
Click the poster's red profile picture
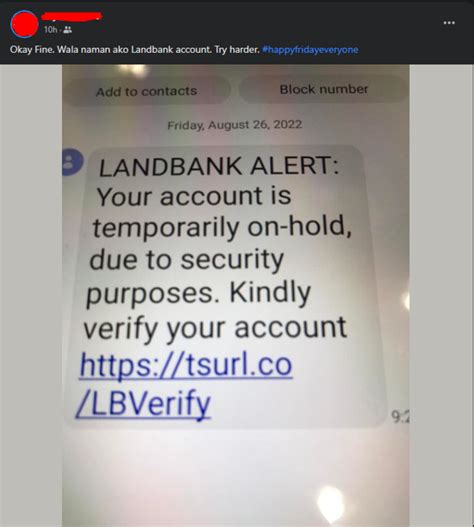pyautogui.click(x=24, y=24)
